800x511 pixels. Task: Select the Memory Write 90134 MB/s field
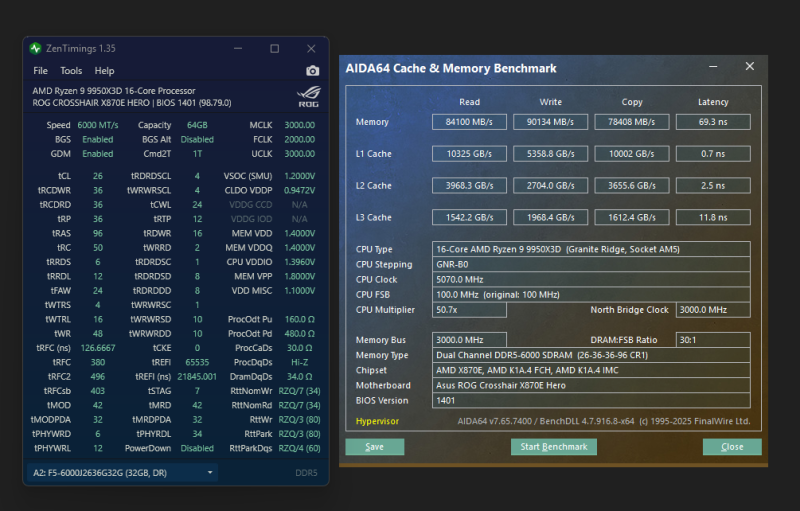click(550, 122)
